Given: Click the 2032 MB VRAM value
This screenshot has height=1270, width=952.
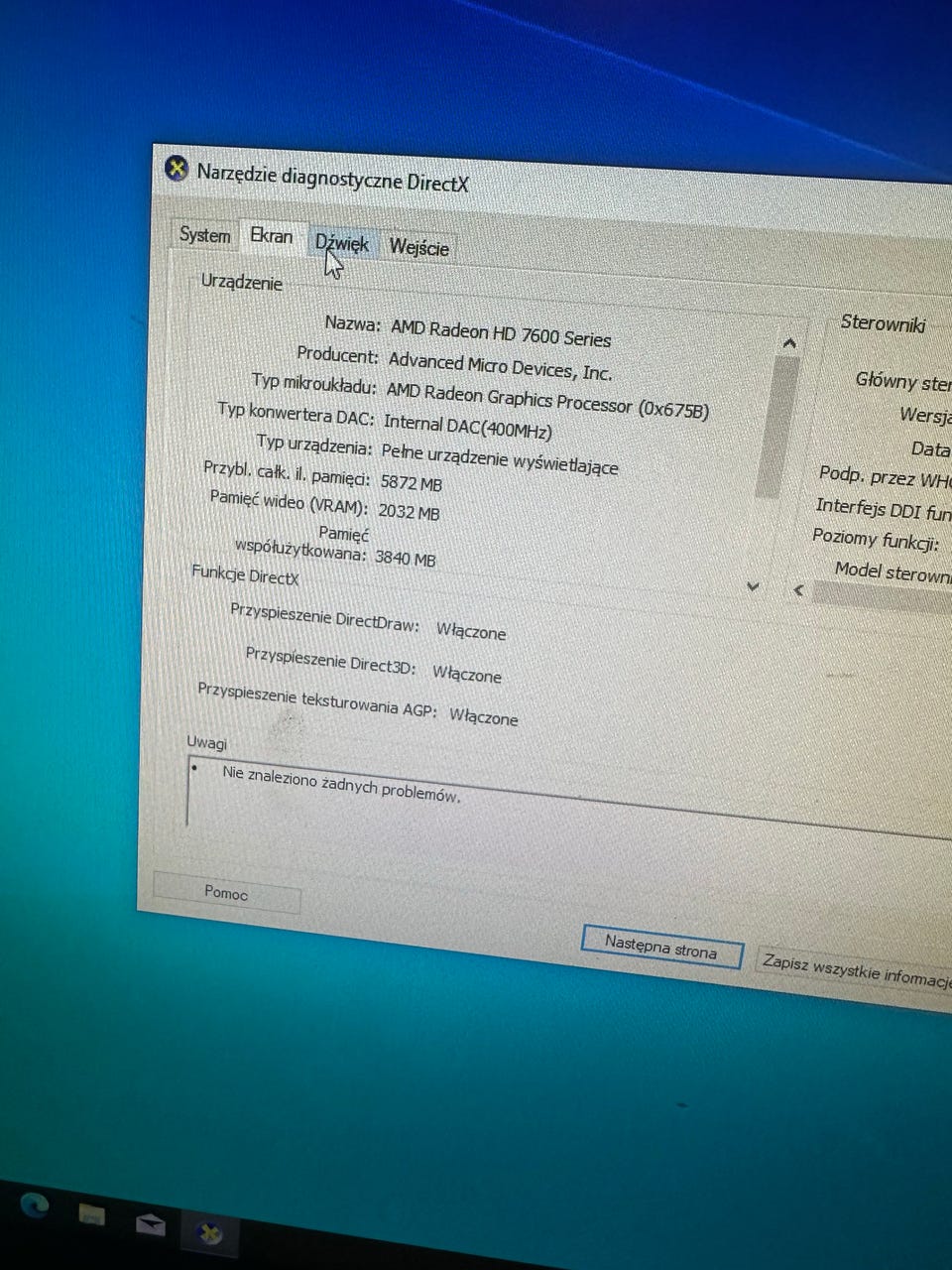Looking at the screenshot, I should coord(409,512).
